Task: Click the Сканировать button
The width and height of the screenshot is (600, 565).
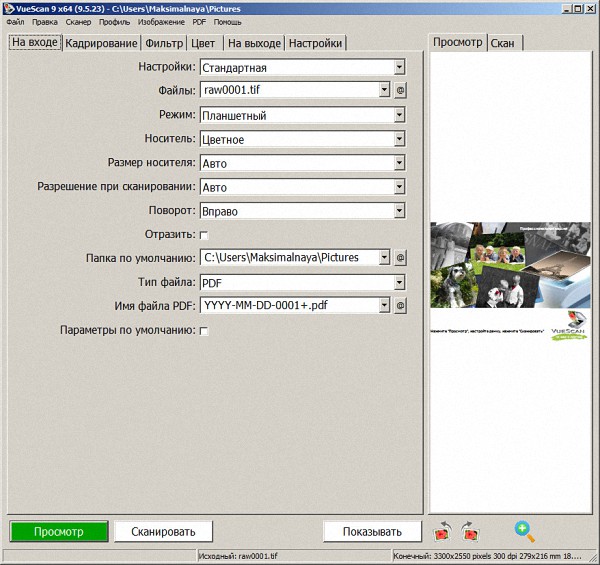Action: [163, 531]
